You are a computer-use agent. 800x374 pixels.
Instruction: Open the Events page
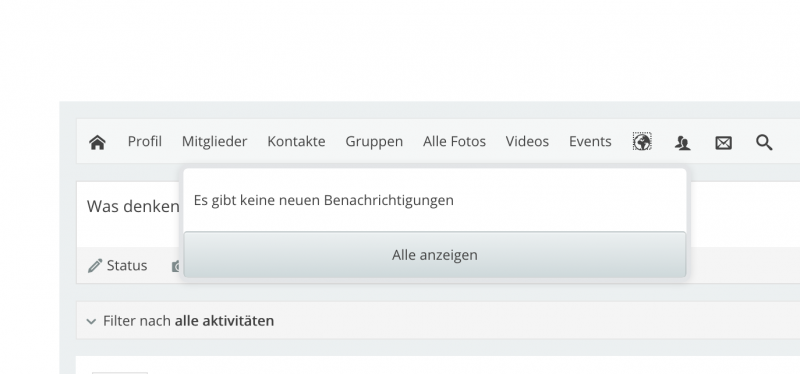tap(590, 141)
